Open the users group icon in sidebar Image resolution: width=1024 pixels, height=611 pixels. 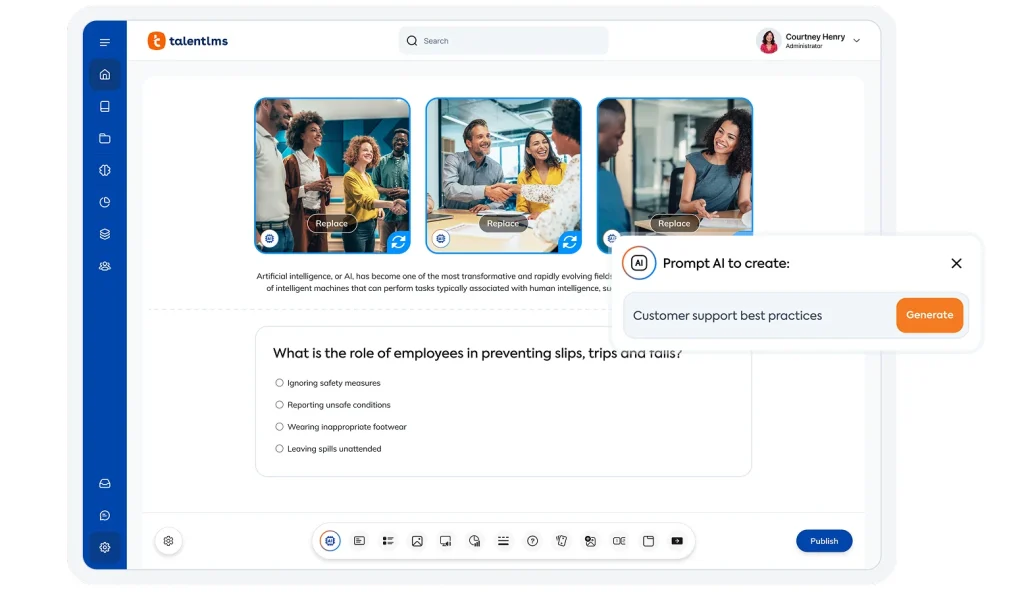[105, 266]
